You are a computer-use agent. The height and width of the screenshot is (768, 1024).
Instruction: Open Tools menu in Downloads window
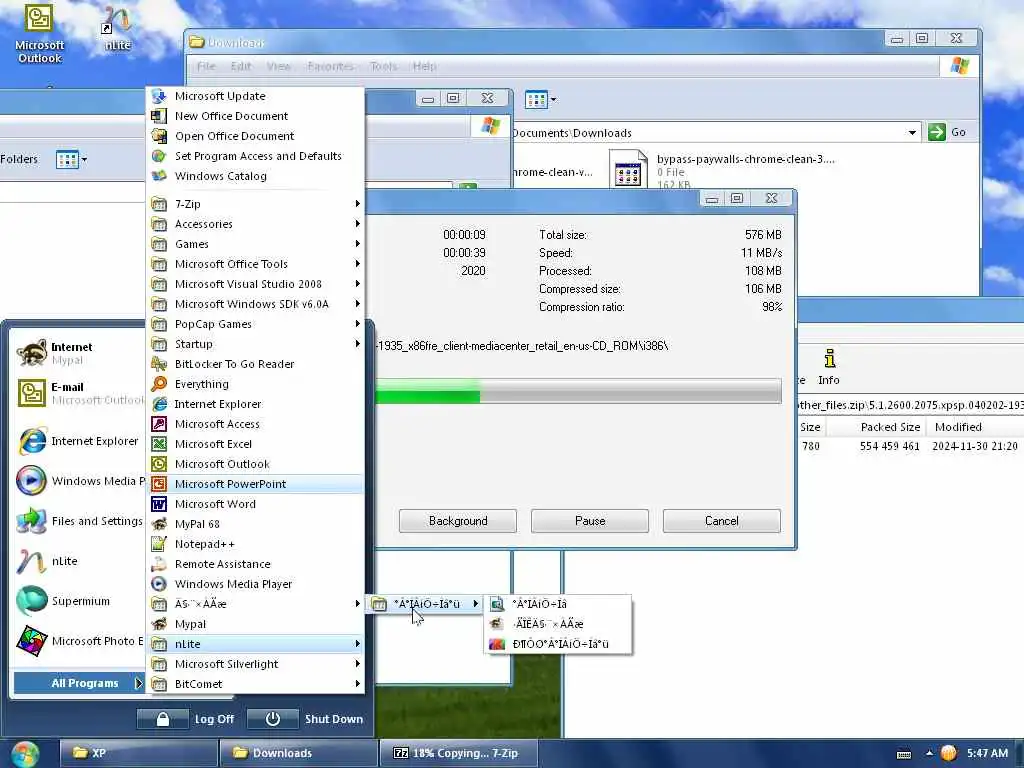(x=383, y=66)
